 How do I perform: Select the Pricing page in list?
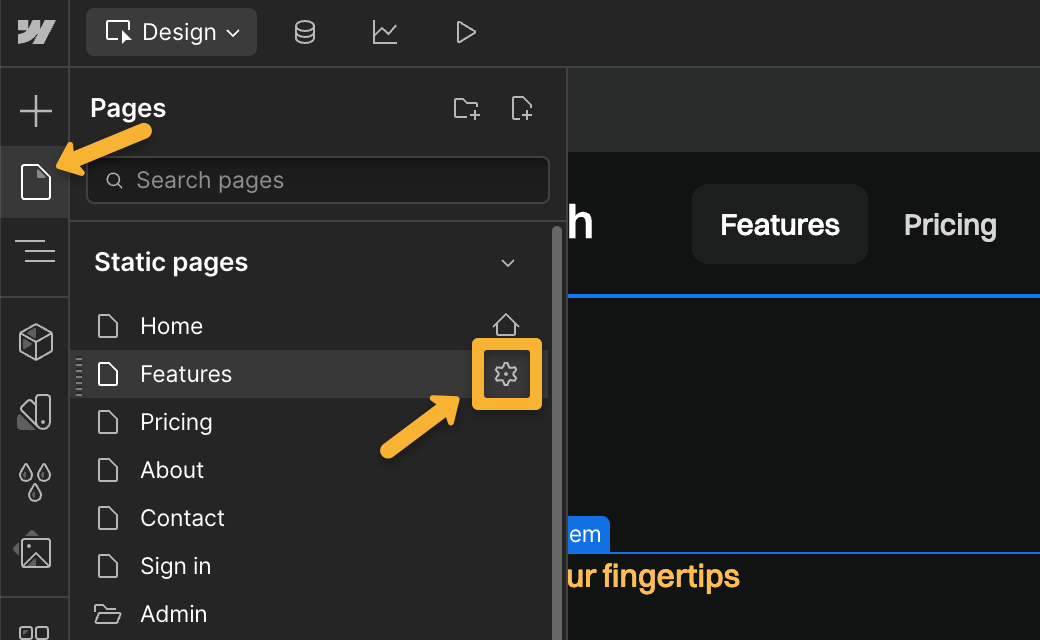(176, 422)
